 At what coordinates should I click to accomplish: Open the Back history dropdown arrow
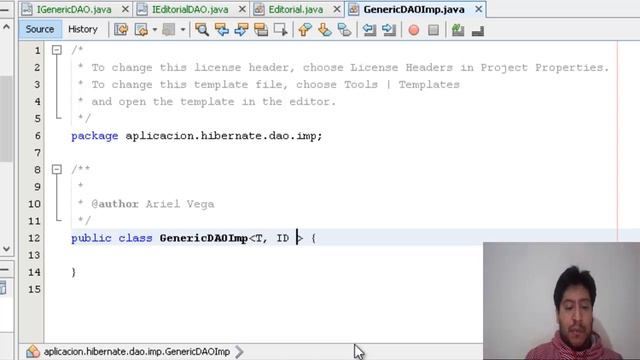[x=155, y=30]
